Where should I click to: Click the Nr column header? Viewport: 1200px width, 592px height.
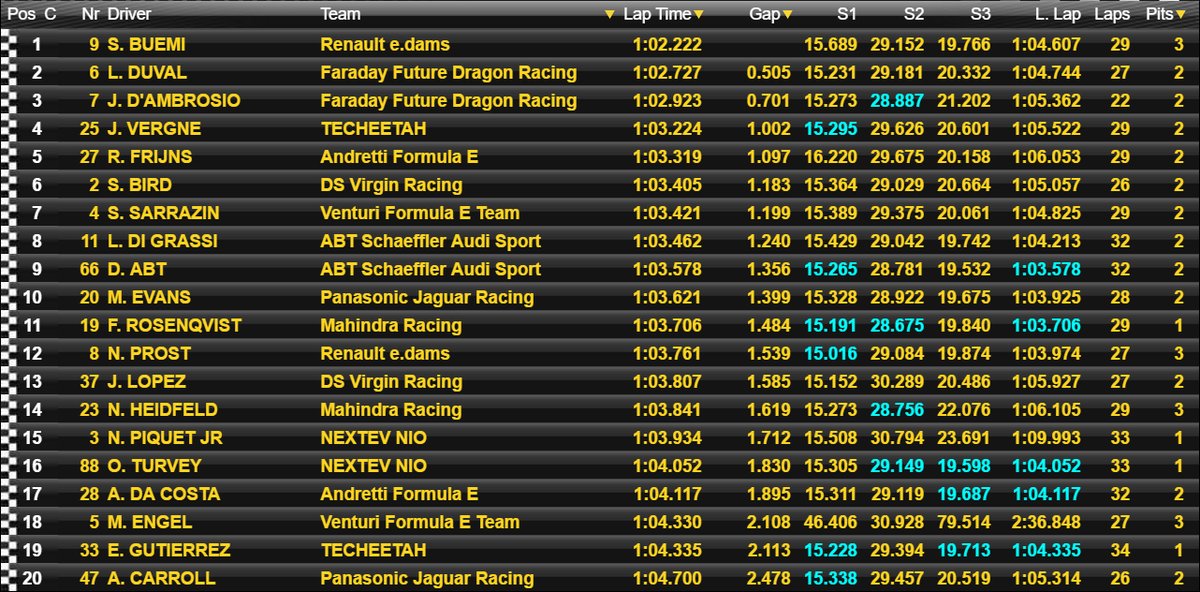pos(90,15)
